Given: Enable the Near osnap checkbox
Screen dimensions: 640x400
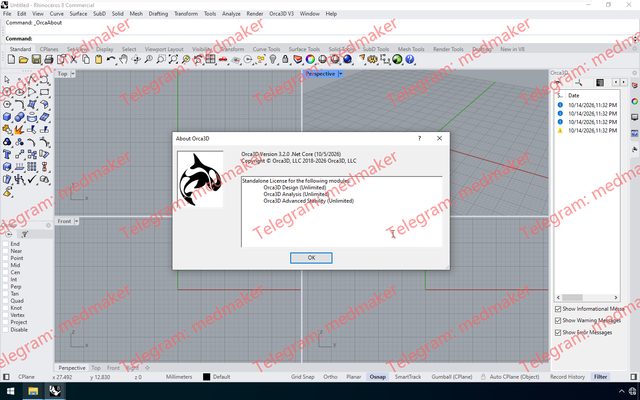Looking at the screenshot, I should coord(6,251).
